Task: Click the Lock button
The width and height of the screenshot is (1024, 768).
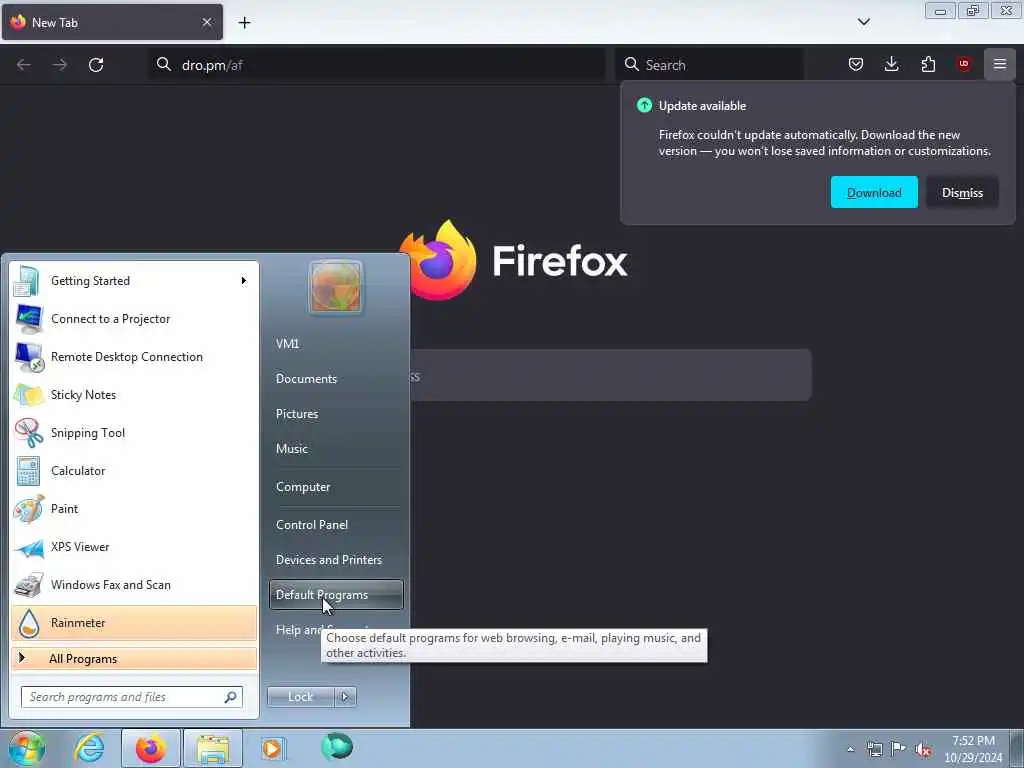Action: (x=300, y=697)
